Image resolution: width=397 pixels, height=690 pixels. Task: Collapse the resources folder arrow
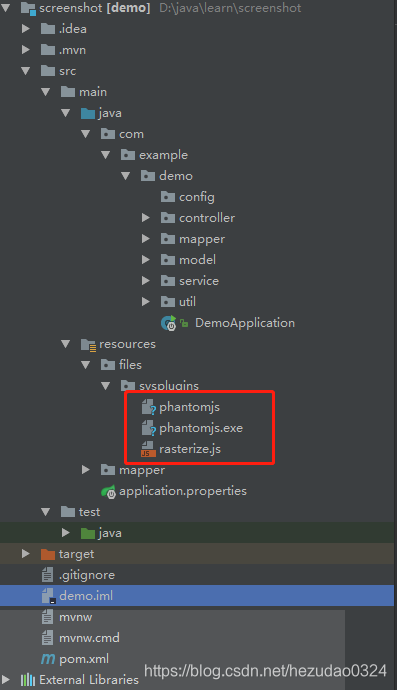coord(66,344)
